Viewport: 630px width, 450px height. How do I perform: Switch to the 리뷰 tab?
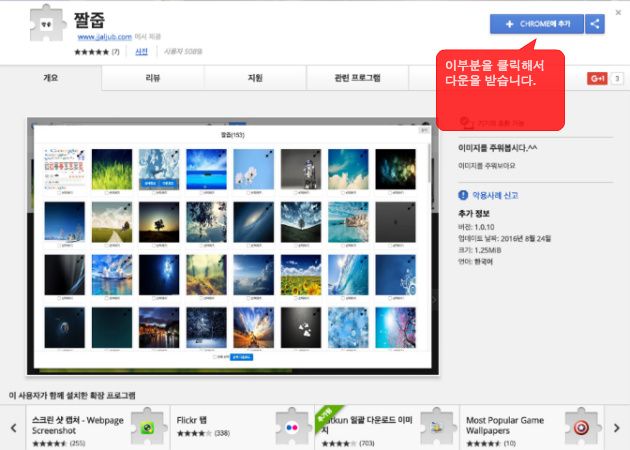153,78
